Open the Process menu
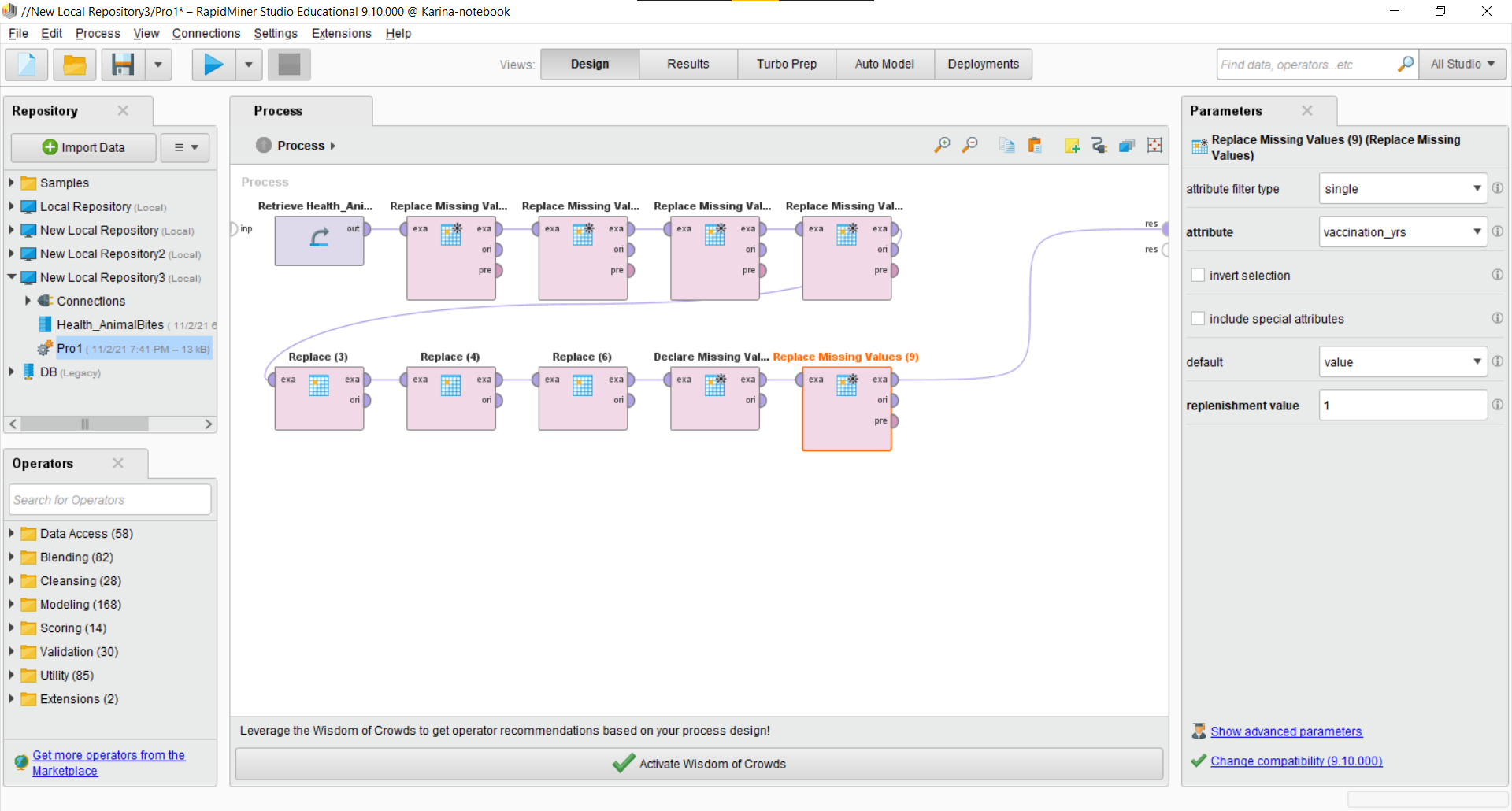Image resolution: width=1512 pixels, height=811 pixels. (x=98, y=33)
